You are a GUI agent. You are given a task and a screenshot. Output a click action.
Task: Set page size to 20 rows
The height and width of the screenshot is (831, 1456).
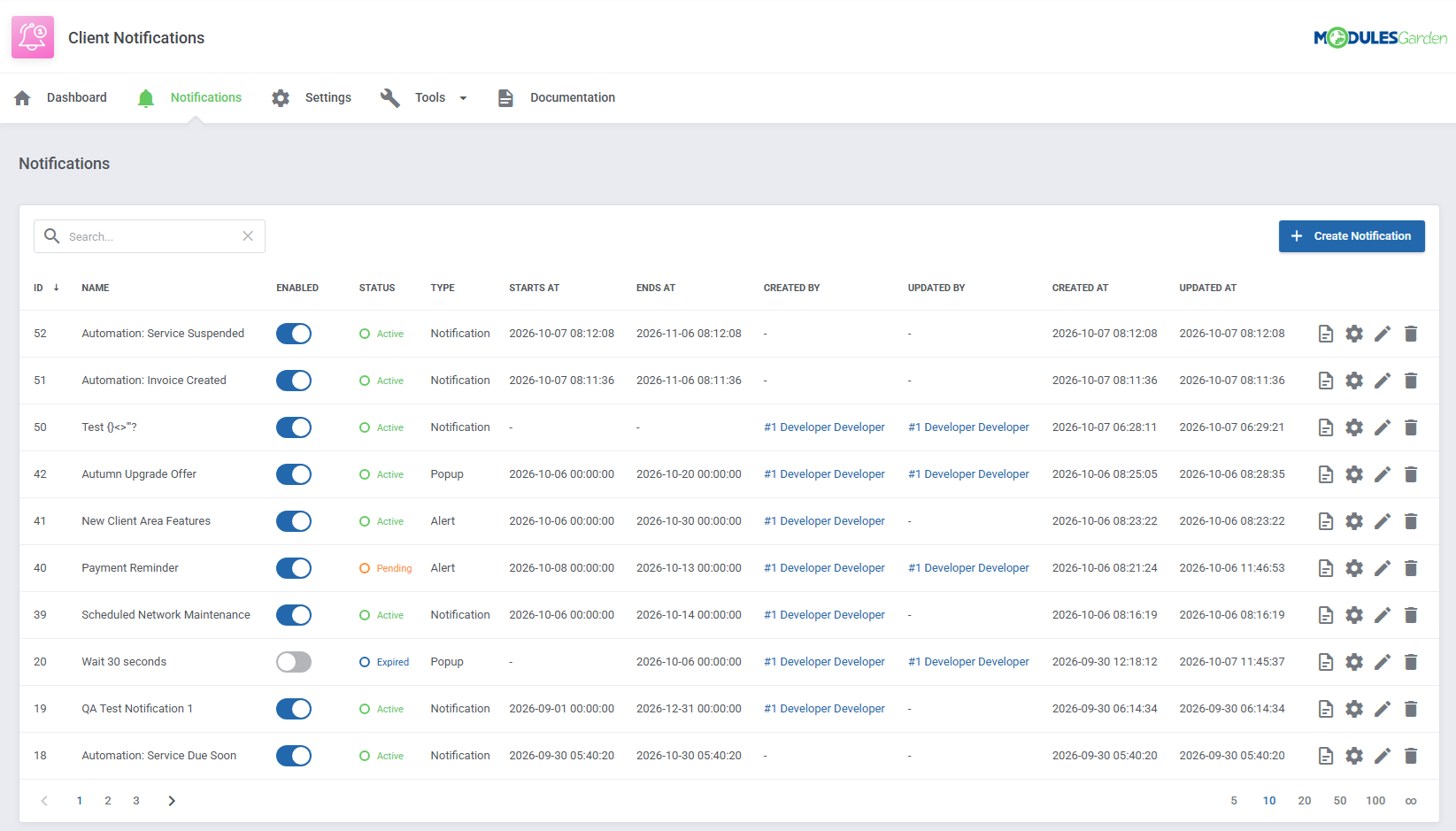point(1305,801)
